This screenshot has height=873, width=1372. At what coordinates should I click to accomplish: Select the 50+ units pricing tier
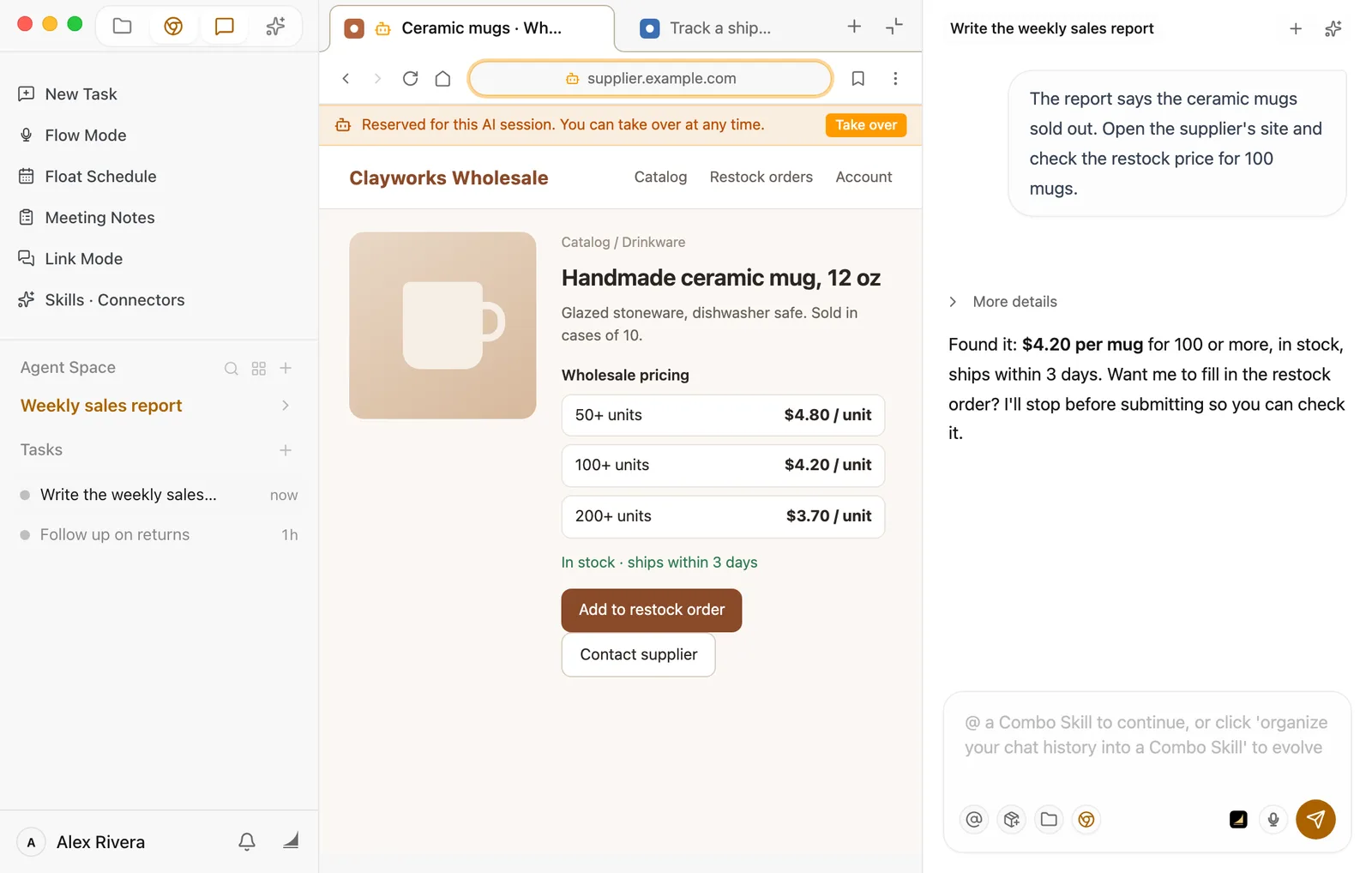[x=723, y=415]
